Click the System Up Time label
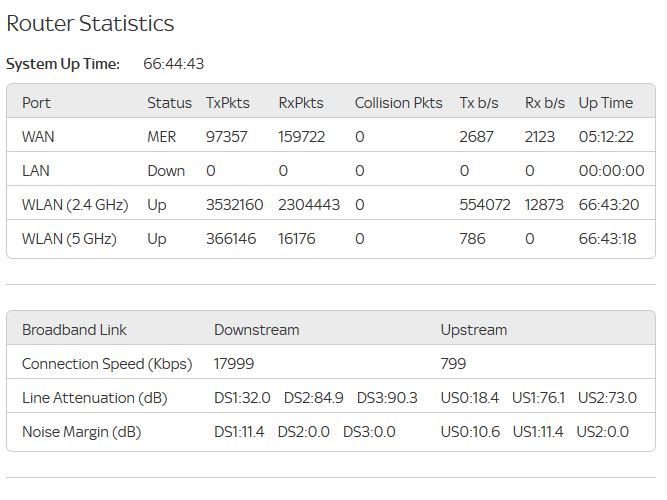This screenshot has width=667, height=500. 63,64
